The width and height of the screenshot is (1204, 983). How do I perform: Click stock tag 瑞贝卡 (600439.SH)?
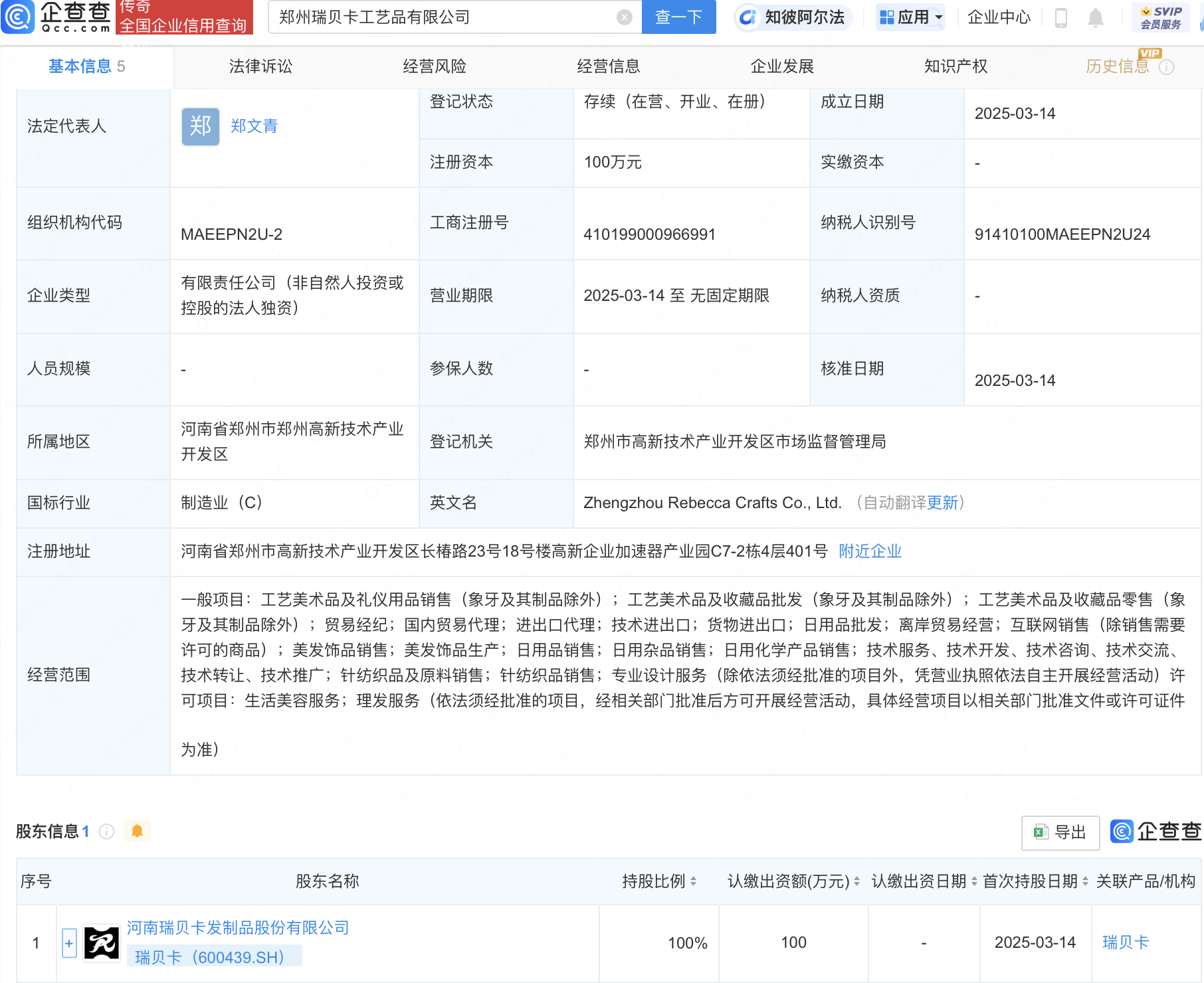(x=214, y=957)
